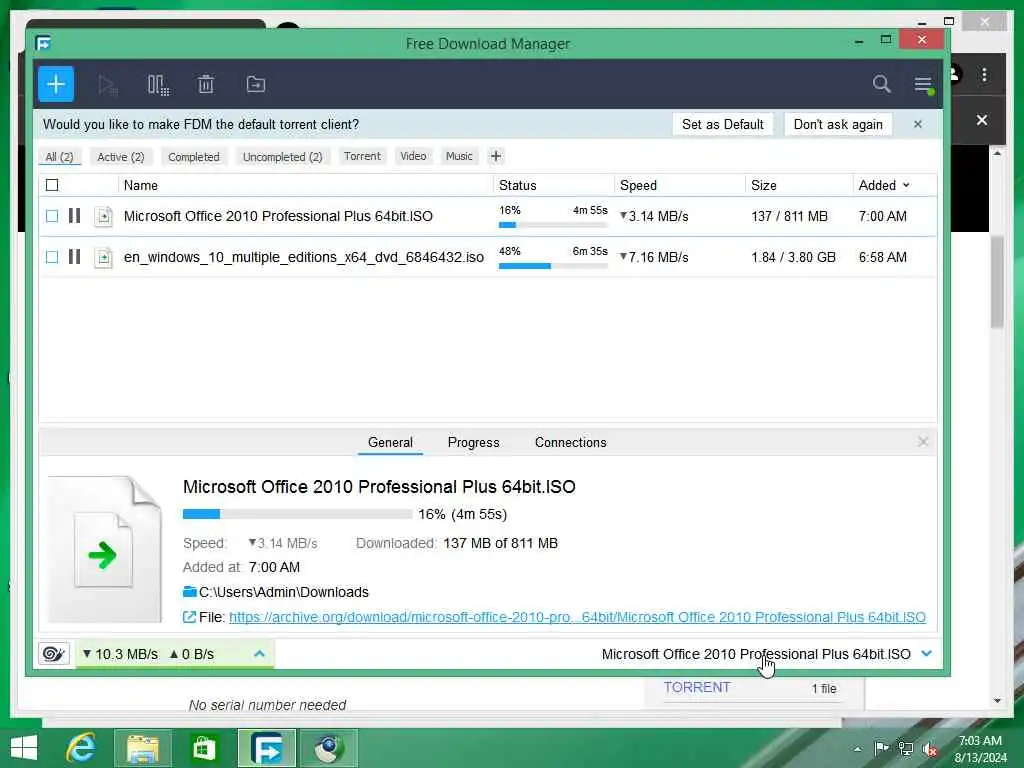Toggle the select-all checkbox in header
The image size is (1024, 768).
pyautogui.click(x=52, y=185)
